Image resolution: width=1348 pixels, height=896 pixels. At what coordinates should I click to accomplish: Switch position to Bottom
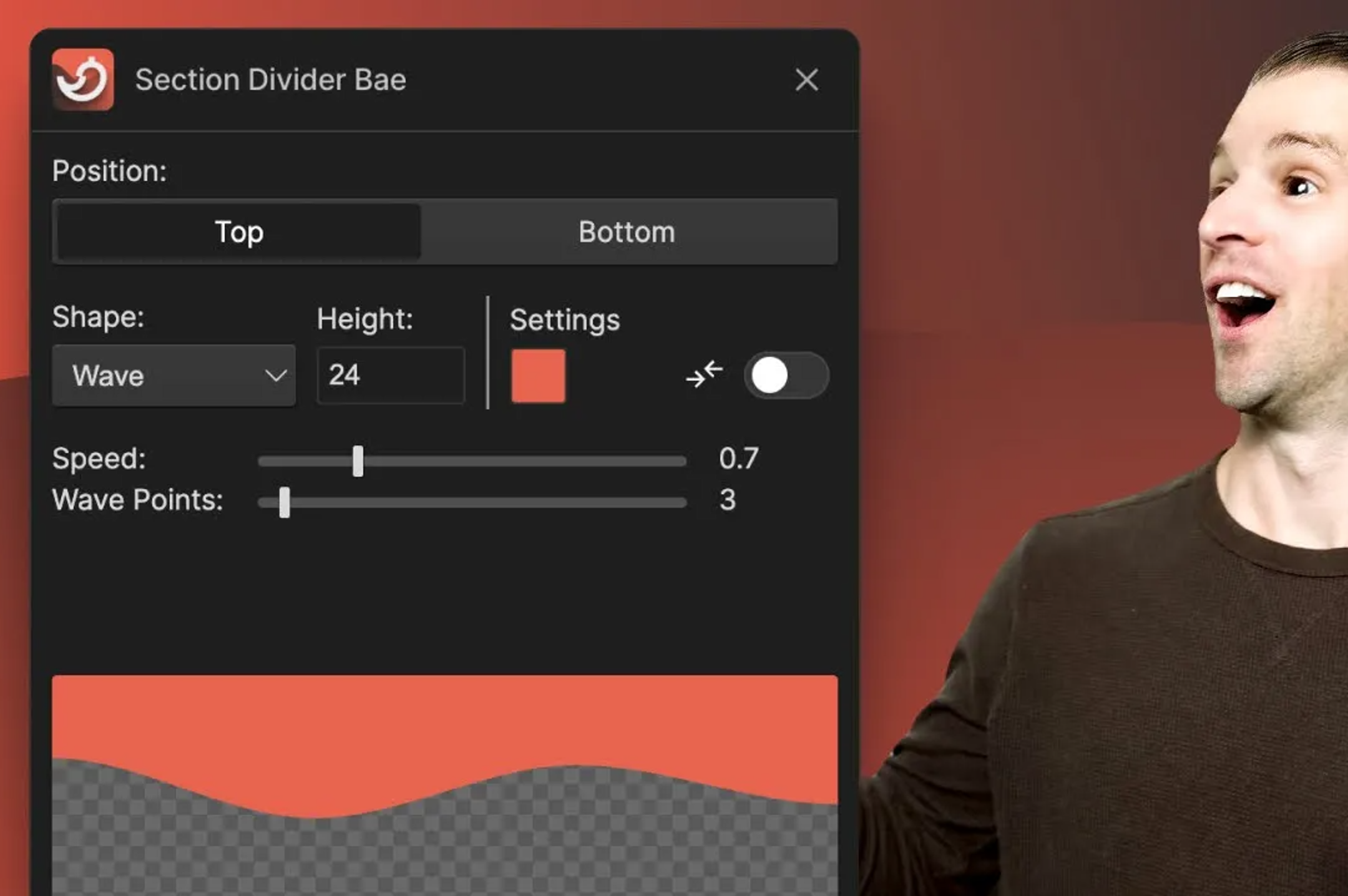627,232
